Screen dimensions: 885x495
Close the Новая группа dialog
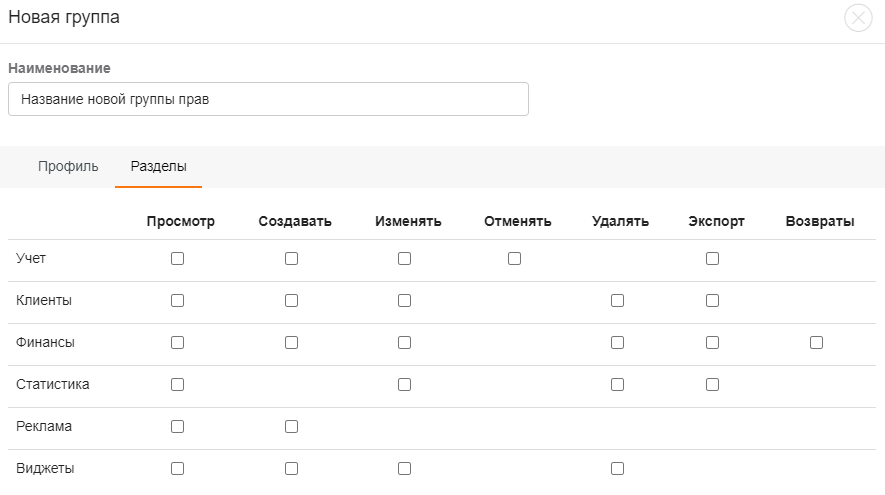[858, 18]
